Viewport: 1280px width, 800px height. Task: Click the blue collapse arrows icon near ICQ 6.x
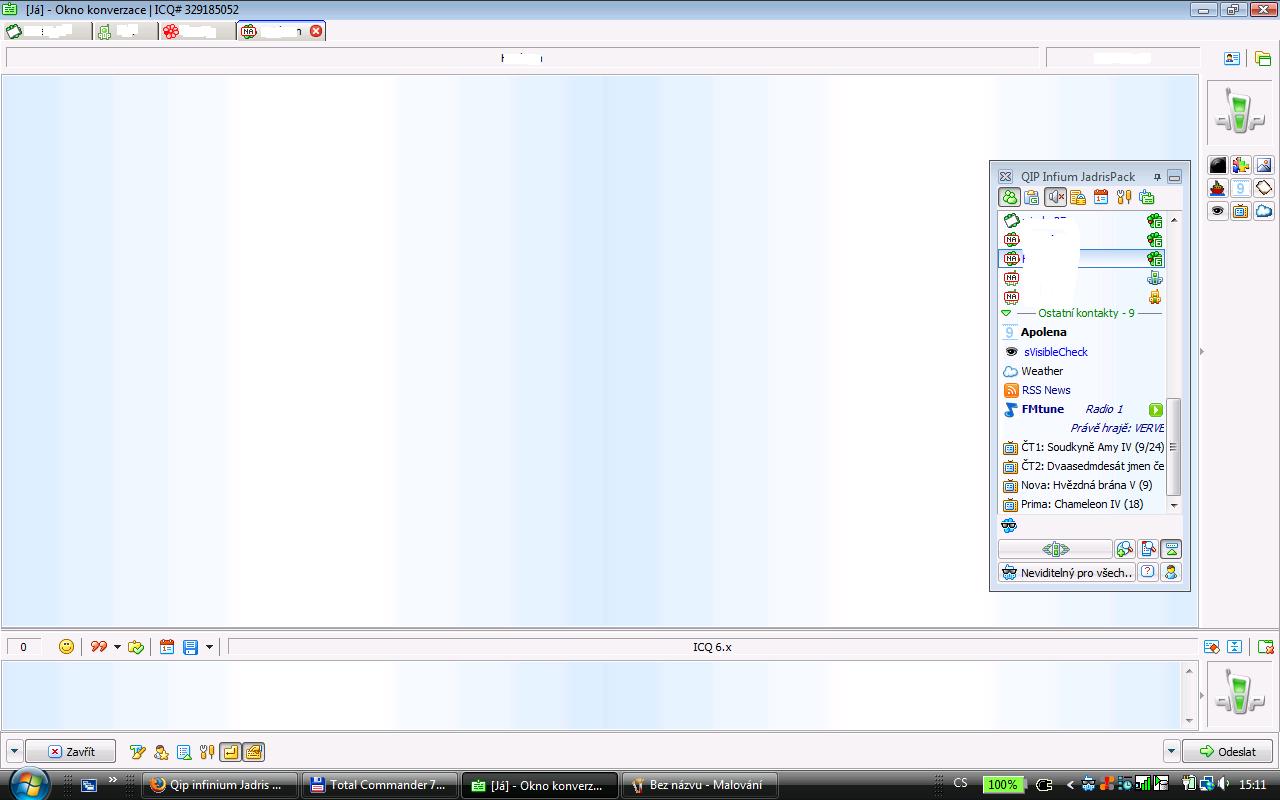1235,647
